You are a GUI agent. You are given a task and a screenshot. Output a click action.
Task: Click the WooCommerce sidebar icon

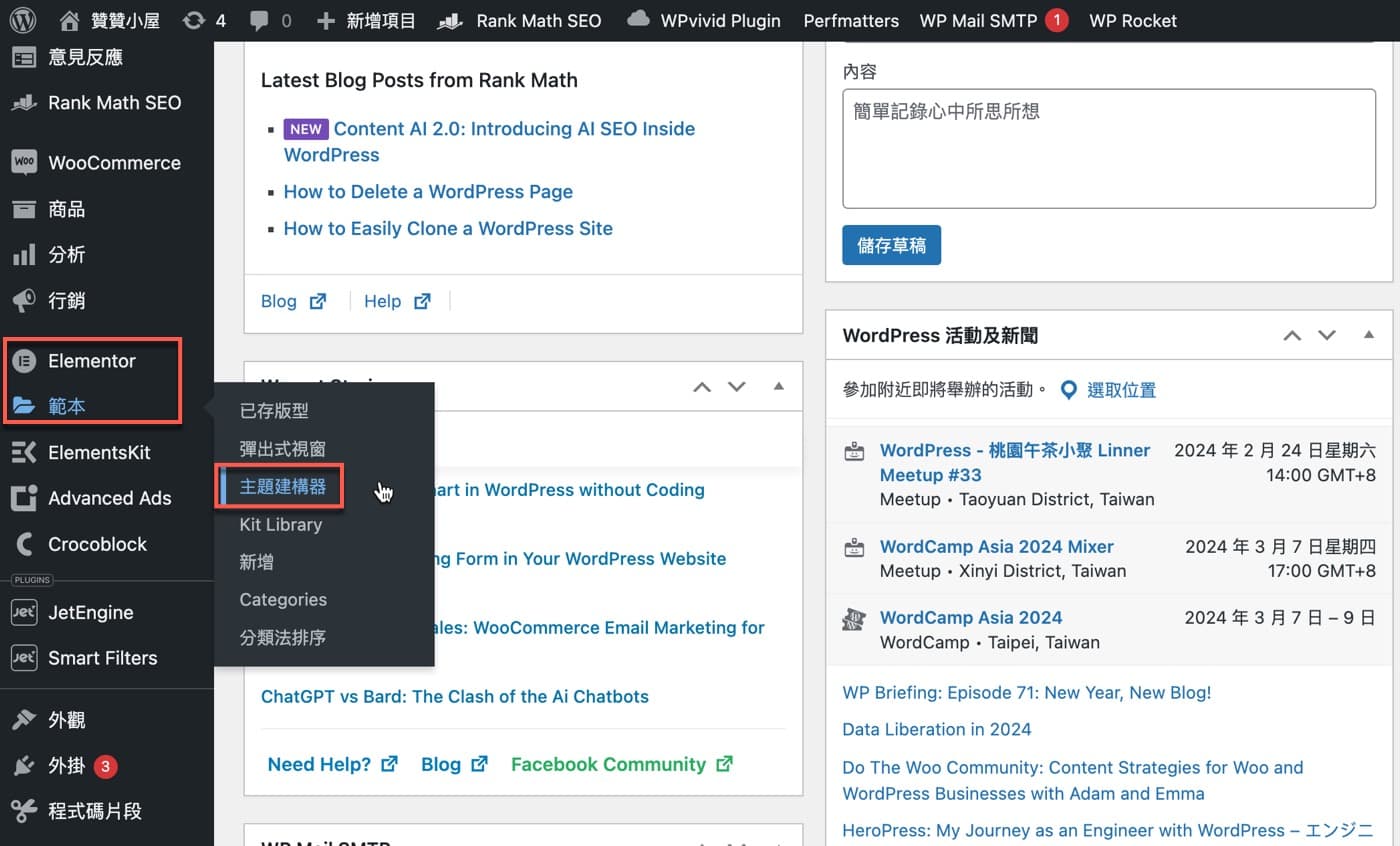(24, 162)
